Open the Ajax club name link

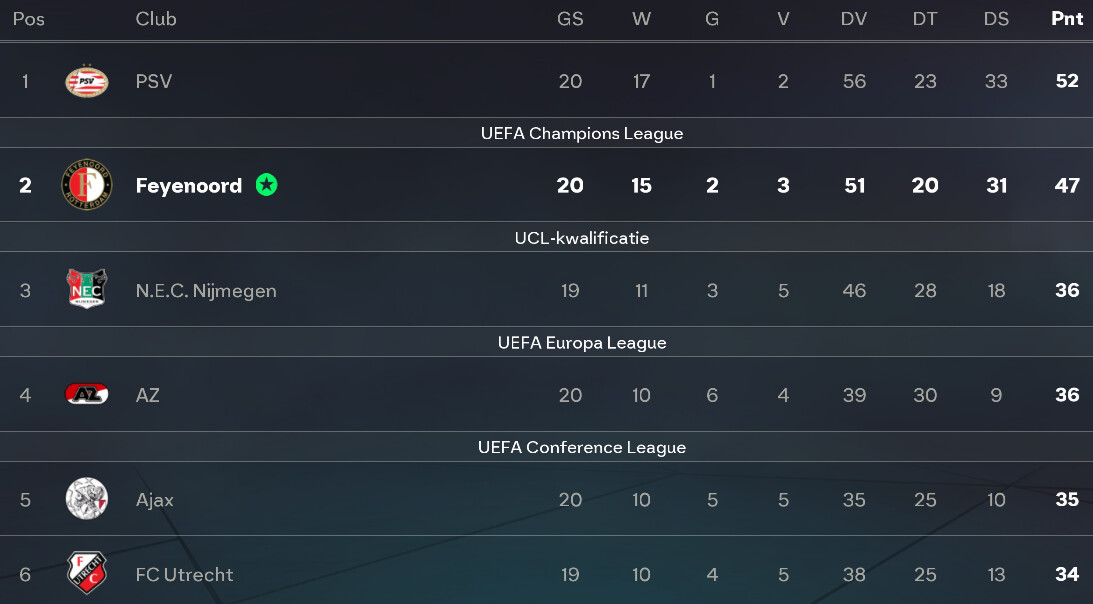155,500
